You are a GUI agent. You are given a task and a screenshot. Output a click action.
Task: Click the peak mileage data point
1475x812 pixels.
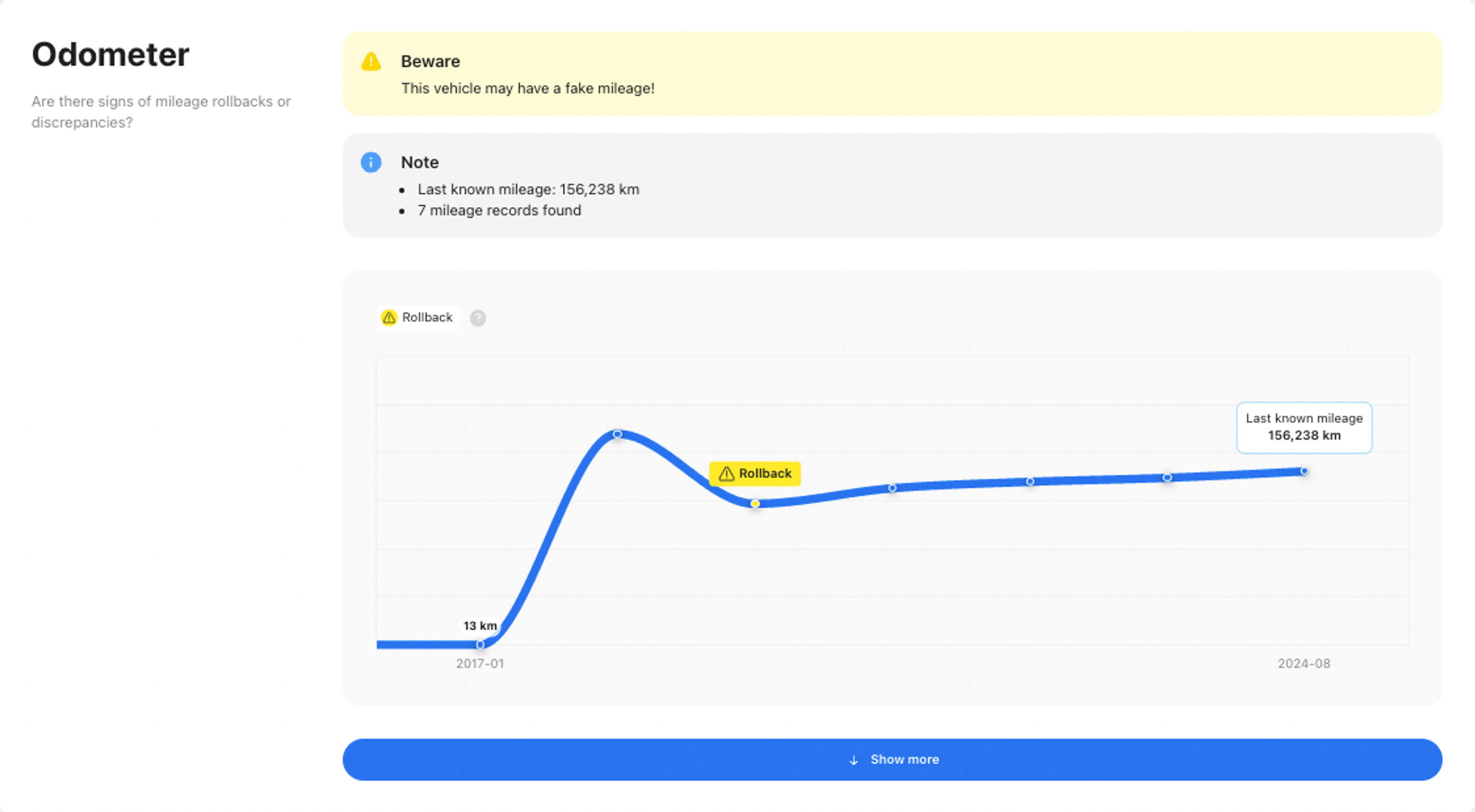(x=617, y=434)
